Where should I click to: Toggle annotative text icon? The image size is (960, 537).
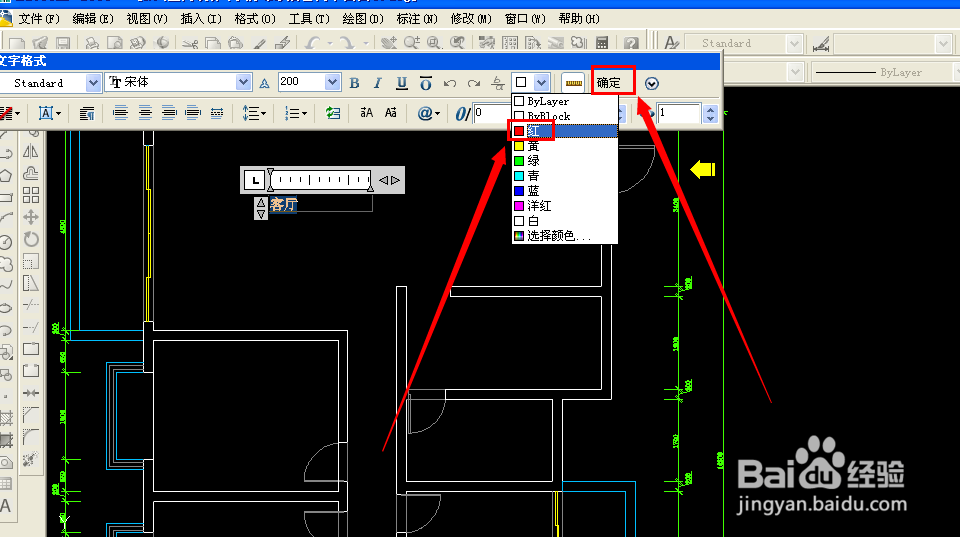pos(264,83)
